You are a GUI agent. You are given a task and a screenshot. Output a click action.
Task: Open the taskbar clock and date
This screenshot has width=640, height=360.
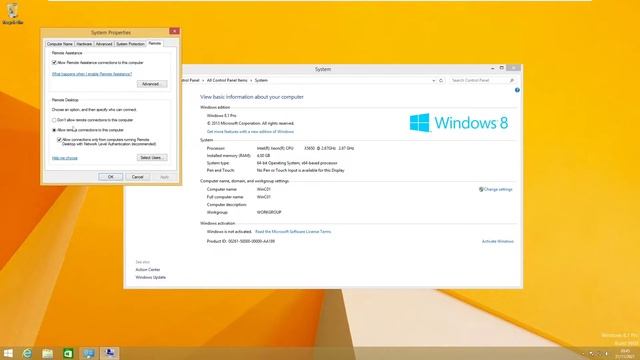624,353
